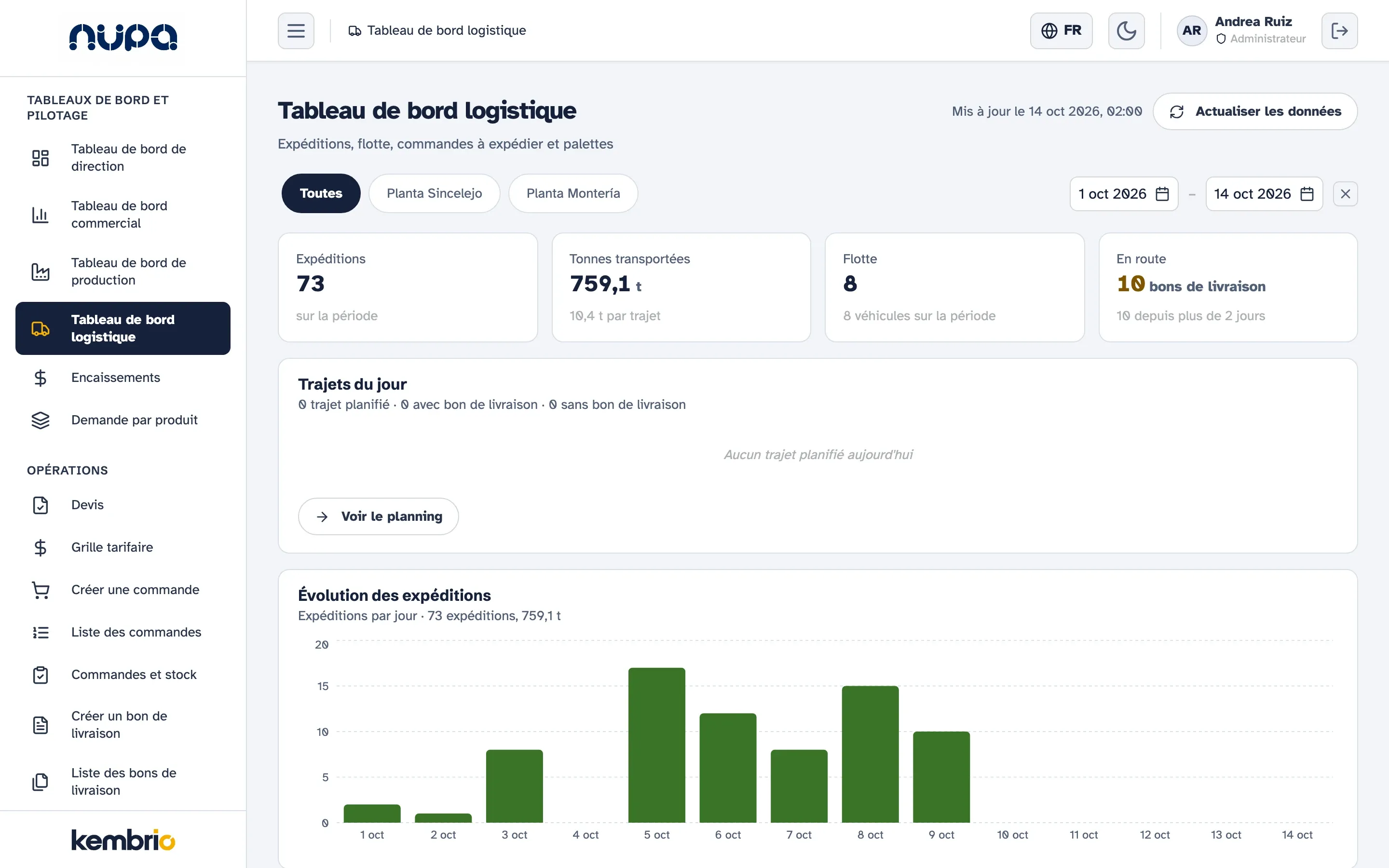Clear the date range with X button
Image resolution: width=1389 pixels, height=868 pixels.
click(1345, 194)
